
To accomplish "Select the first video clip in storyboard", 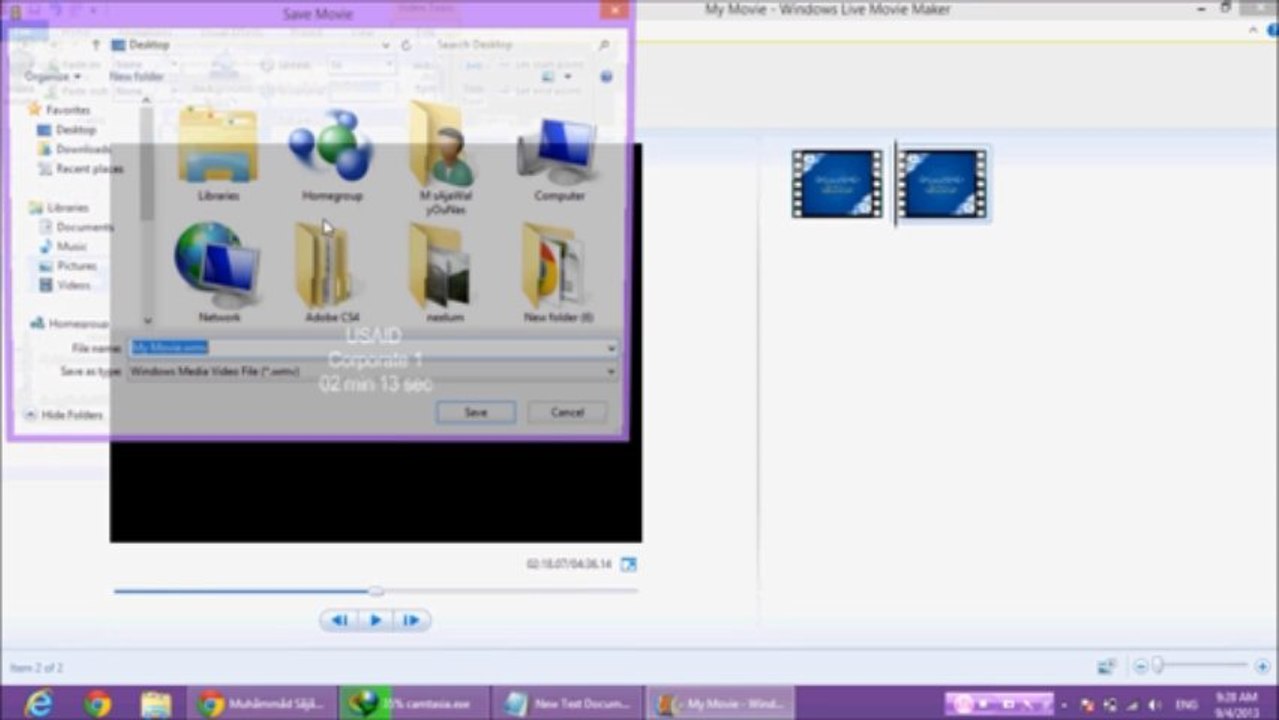I will click(x=837, y=183).
